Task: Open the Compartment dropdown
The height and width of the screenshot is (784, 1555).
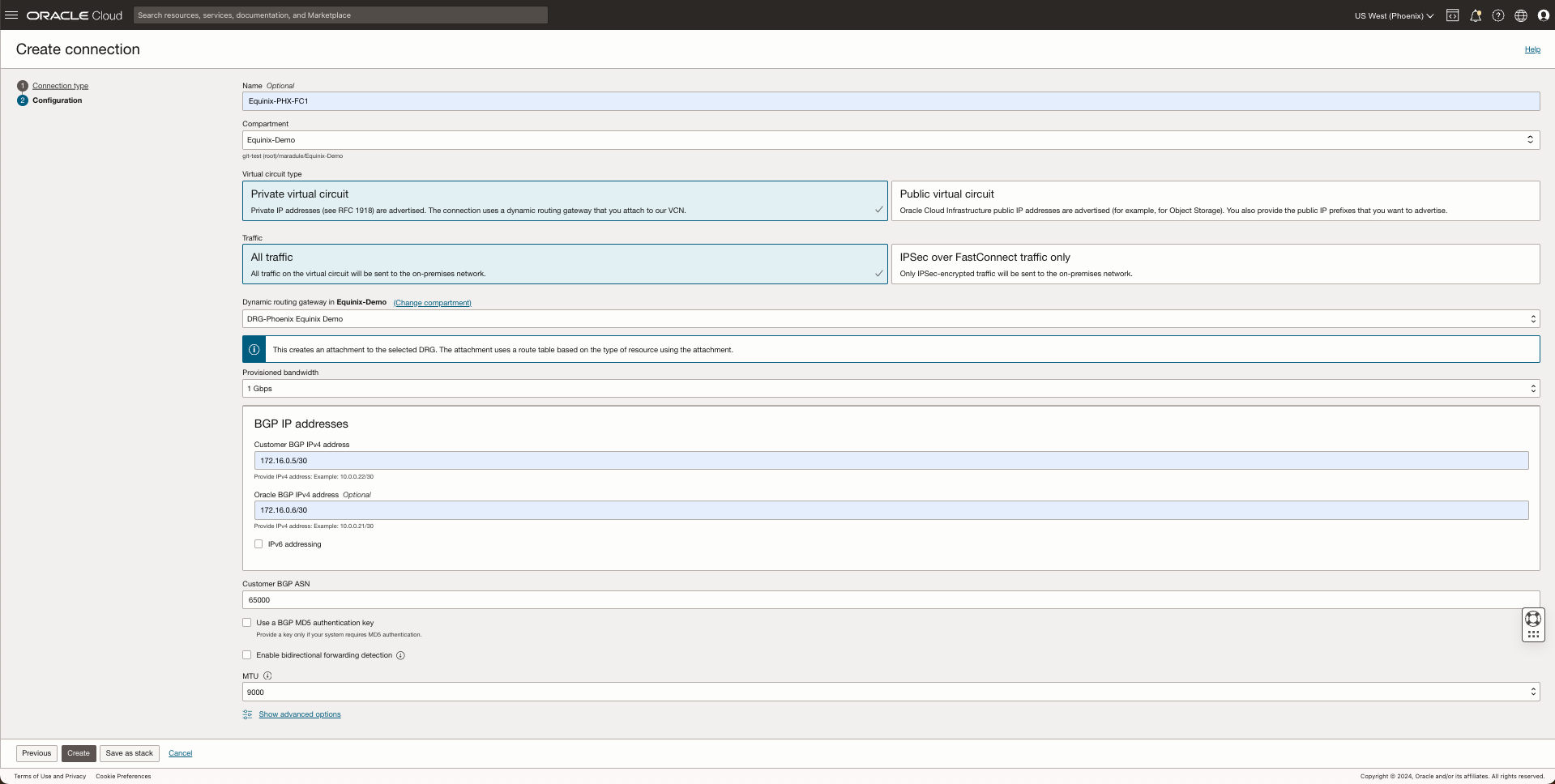Action: click(x=1531, y=139)
